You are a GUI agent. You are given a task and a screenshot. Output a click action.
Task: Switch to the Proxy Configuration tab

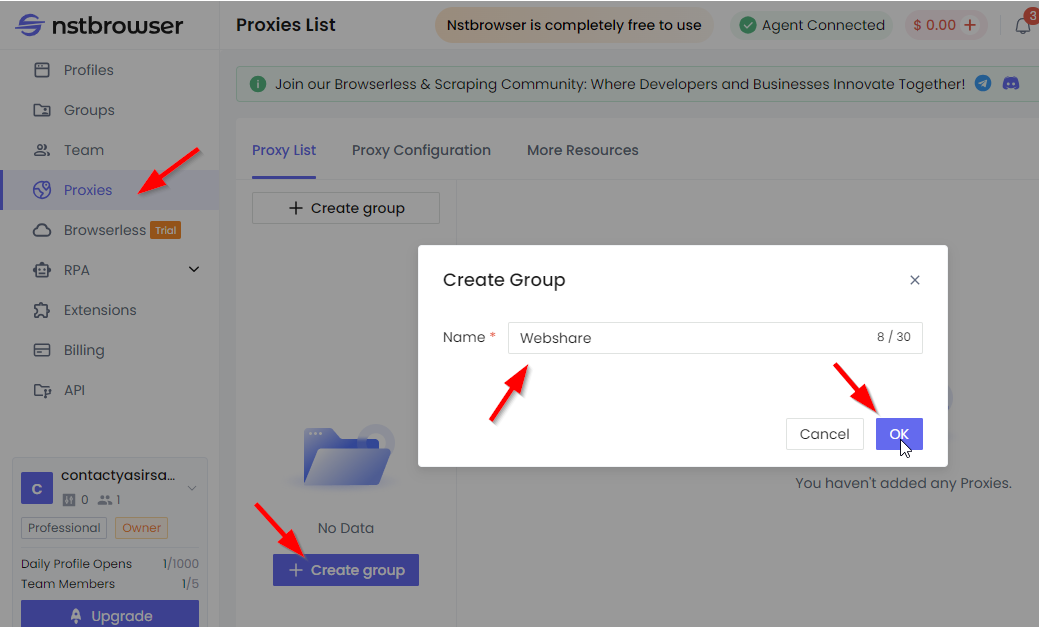point(421,150)
